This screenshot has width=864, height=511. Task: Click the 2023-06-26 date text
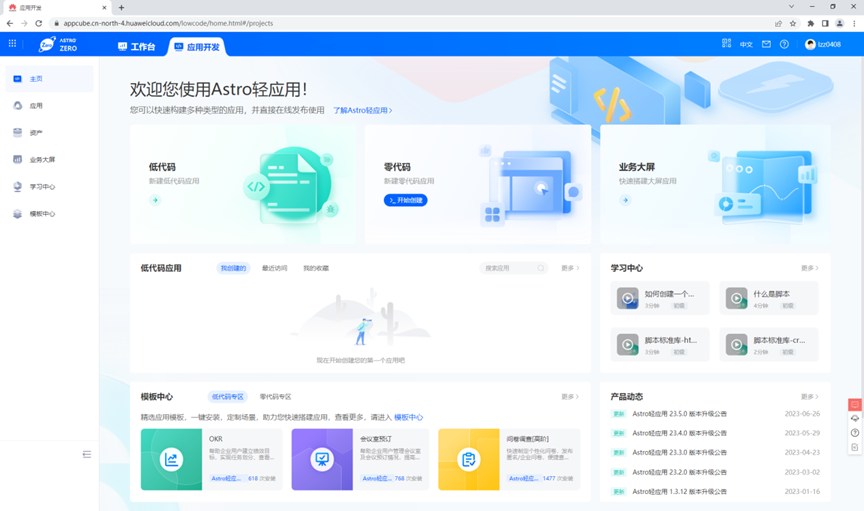point(802,413)
